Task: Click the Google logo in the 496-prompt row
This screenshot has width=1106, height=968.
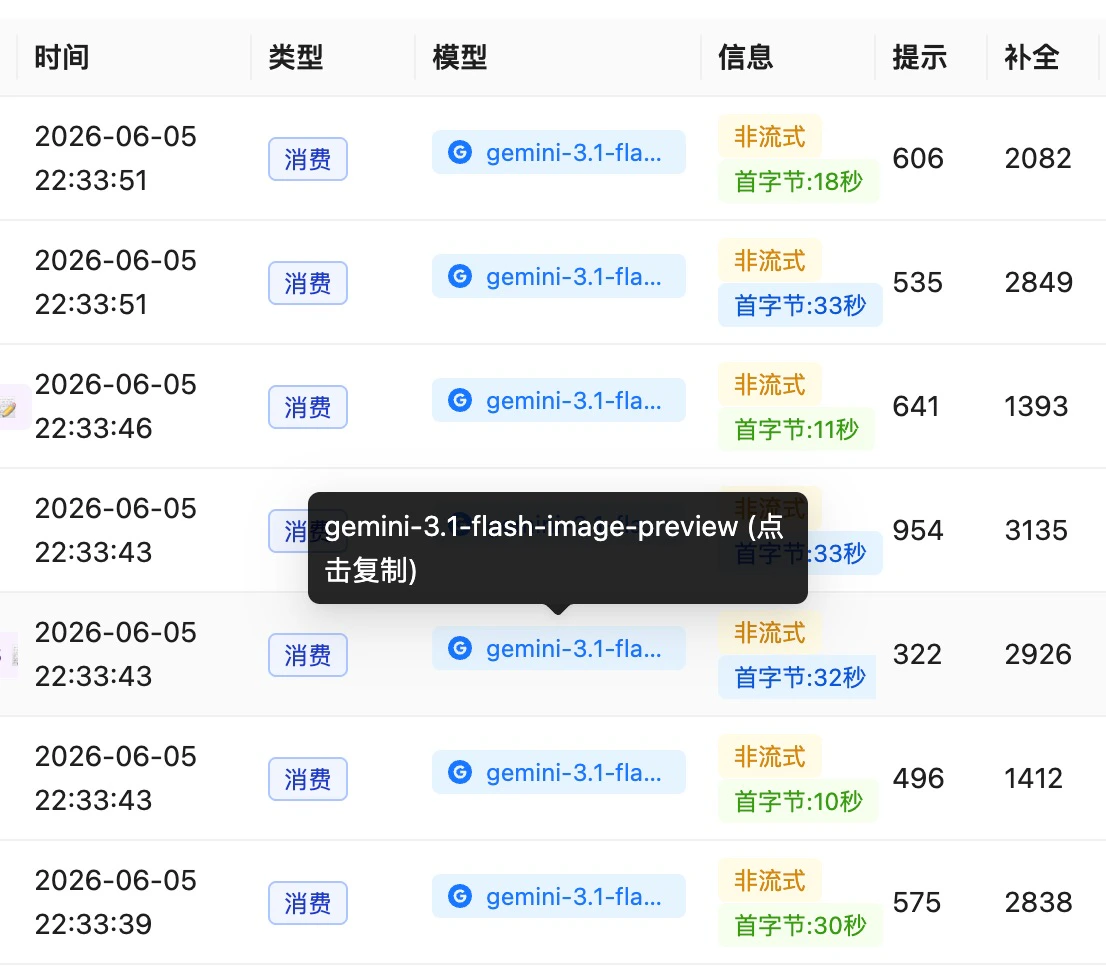Action: pyautogui.click(x=460, y=772)
